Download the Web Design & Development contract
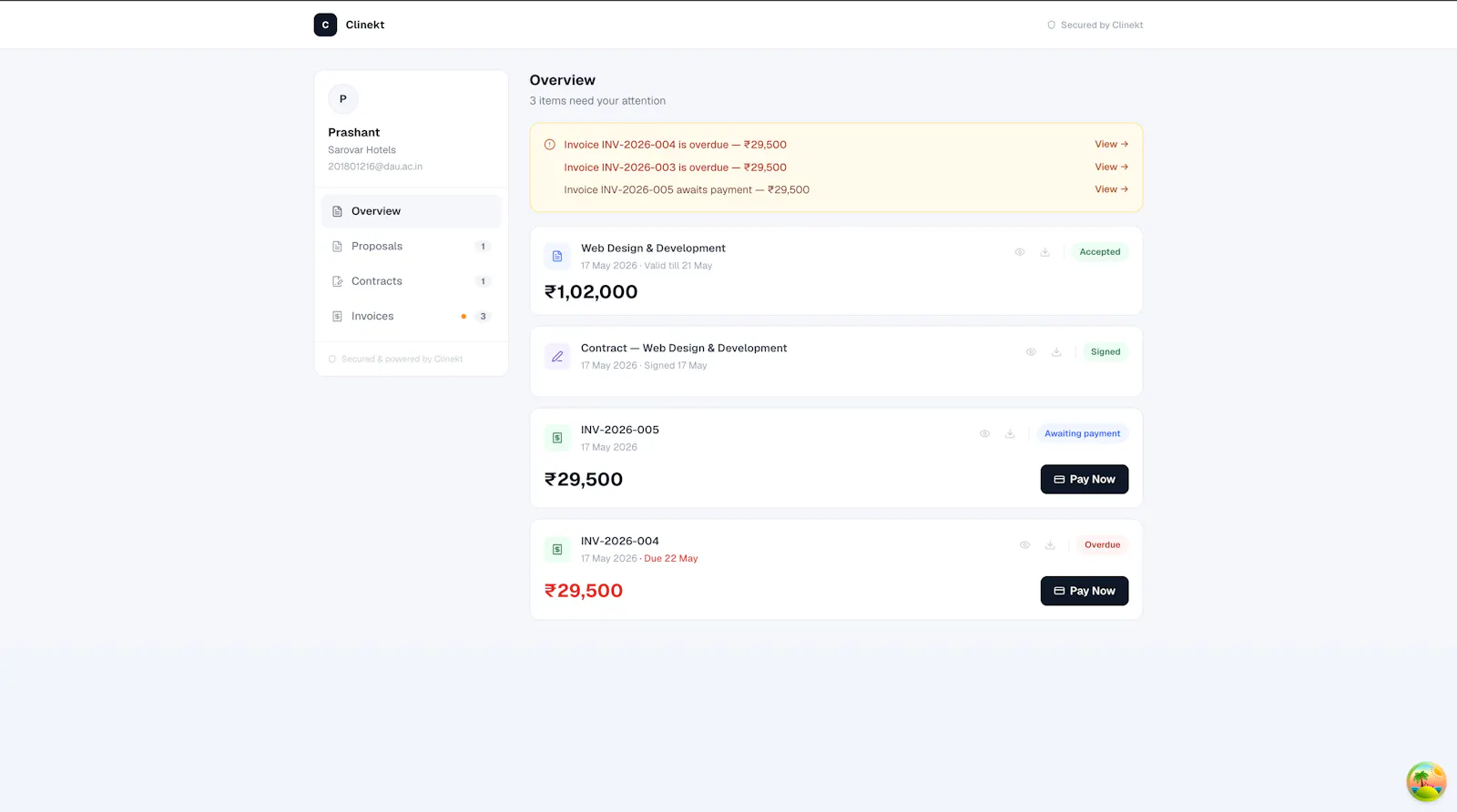This screenshot has height=812, width=1457. coord(1056,352)
